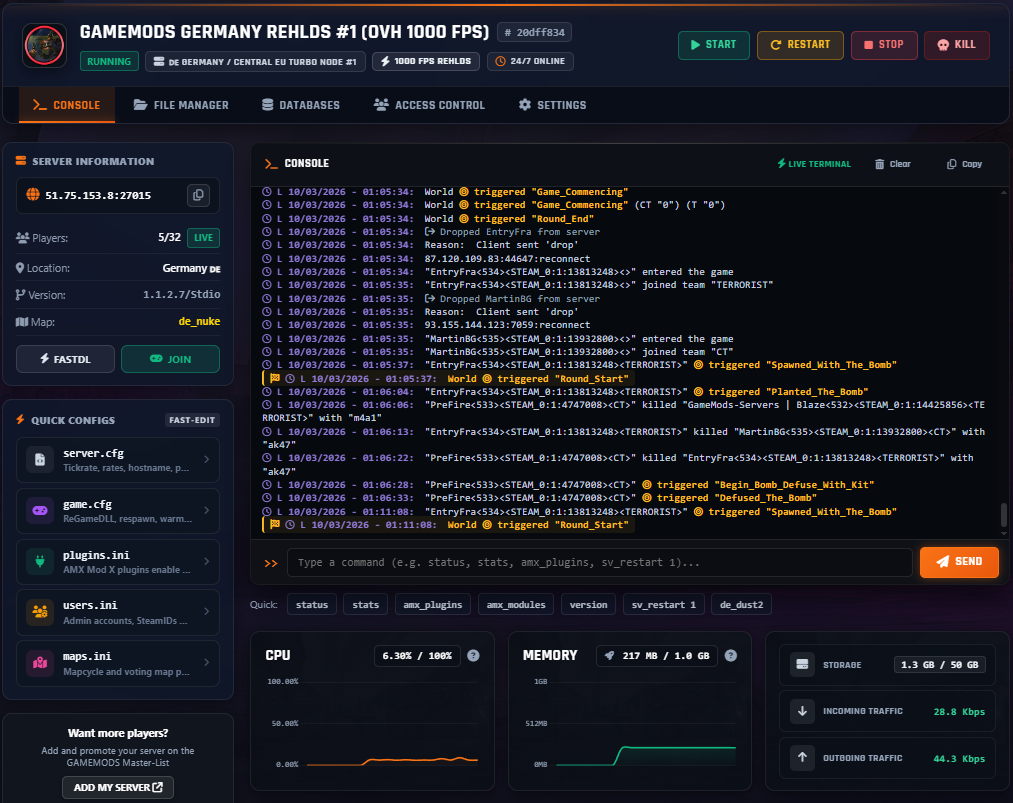Click the console scrollbar thumb

coord(1003,515)
